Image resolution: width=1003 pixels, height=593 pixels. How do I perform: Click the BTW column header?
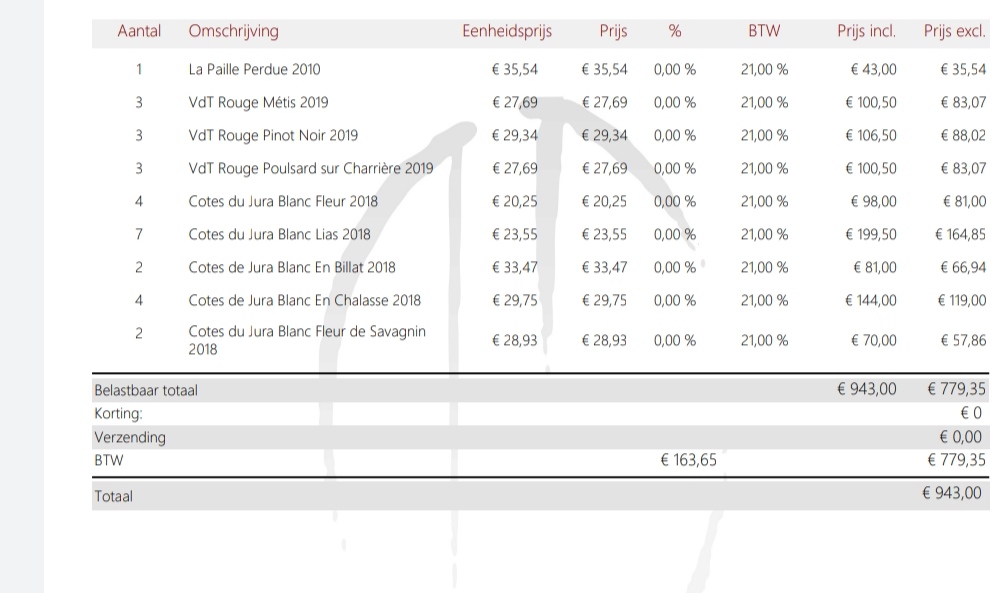763,31
